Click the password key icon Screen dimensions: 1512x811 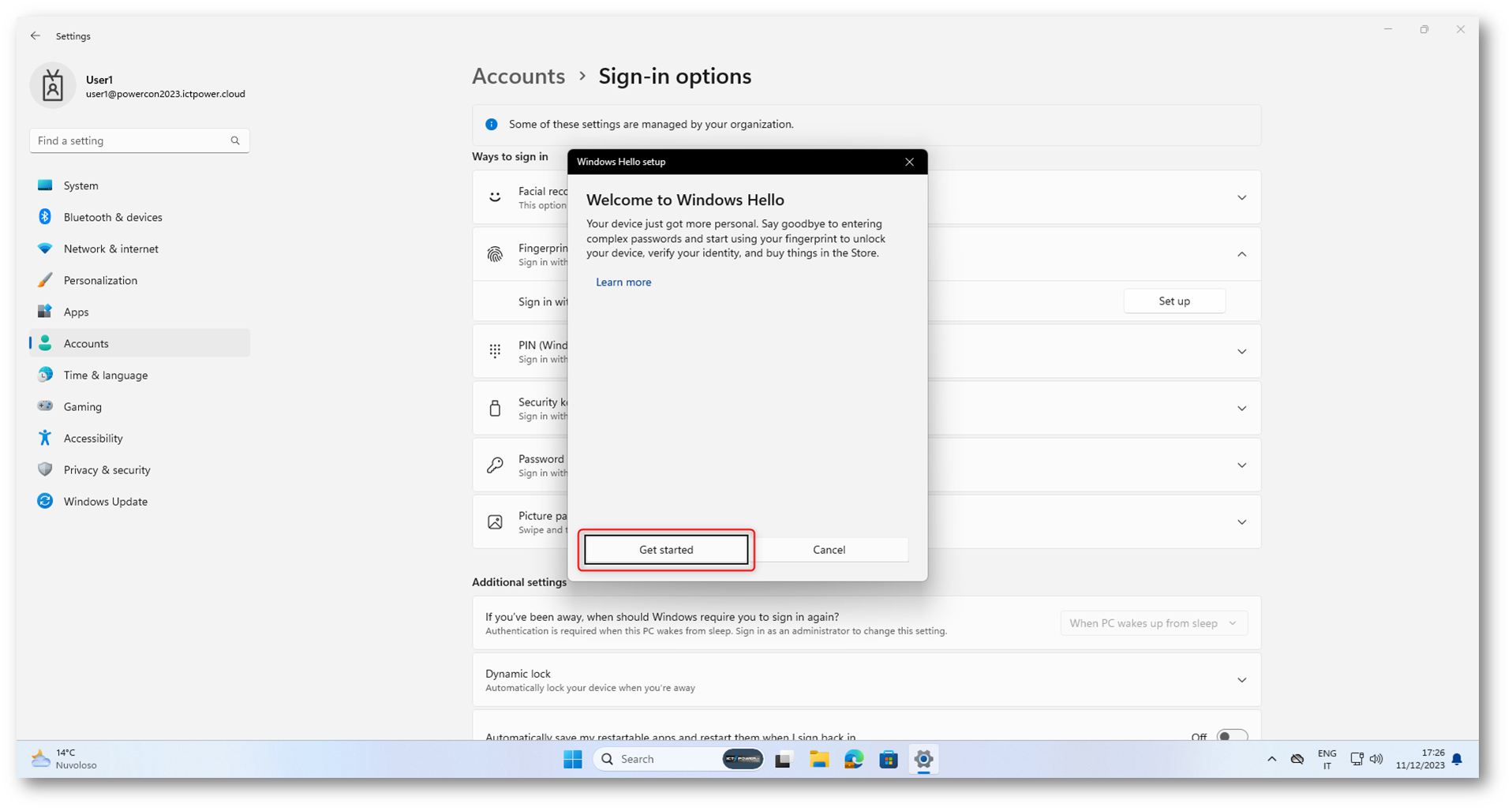coord(495,465)
